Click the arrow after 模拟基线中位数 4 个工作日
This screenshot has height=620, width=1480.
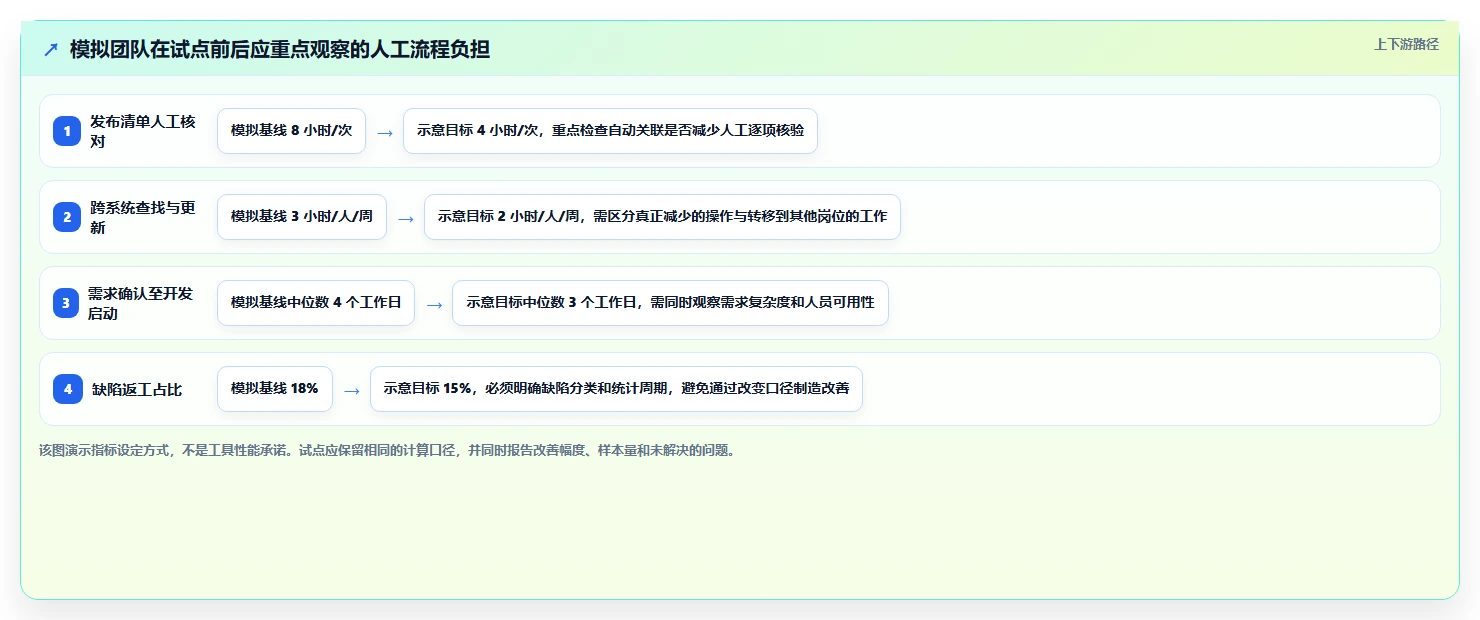[x=433, y=304]
